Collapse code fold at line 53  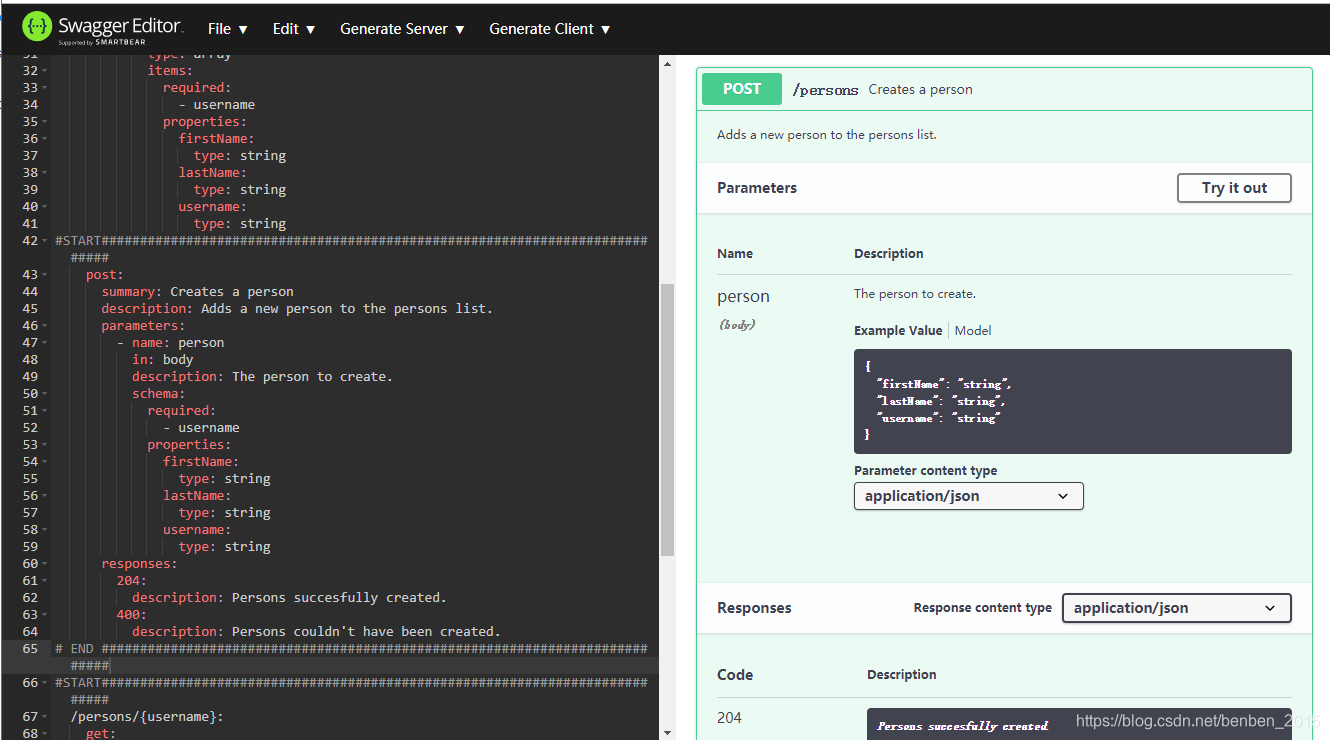(45, 444)
